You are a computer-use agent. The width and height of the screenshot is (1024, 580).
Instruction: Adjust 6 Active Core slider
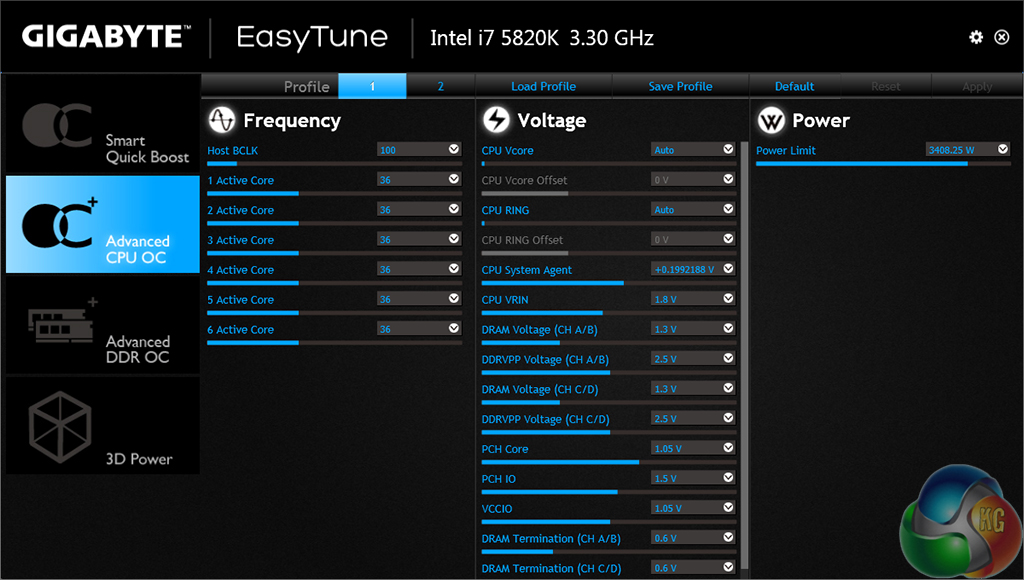[x=334, y=343]
